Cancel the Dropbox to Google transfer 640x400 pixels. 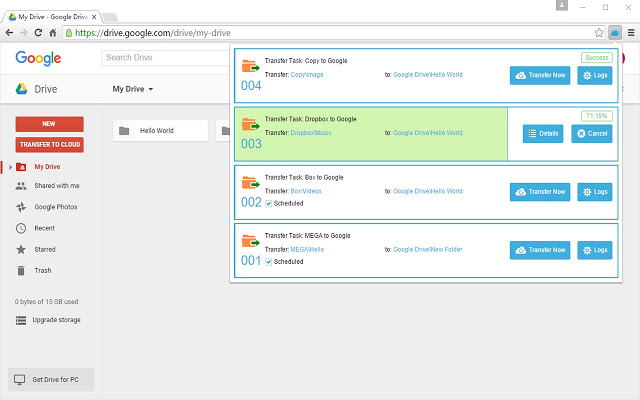pyautogui.click(x=592, y=133)
